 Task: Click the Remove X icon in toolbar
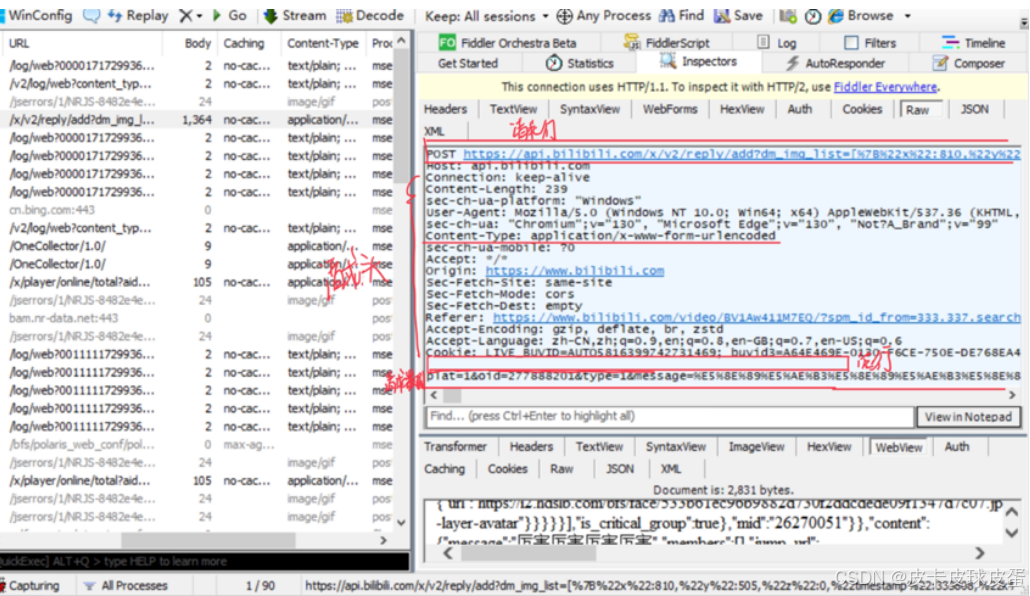coord(186,16)
